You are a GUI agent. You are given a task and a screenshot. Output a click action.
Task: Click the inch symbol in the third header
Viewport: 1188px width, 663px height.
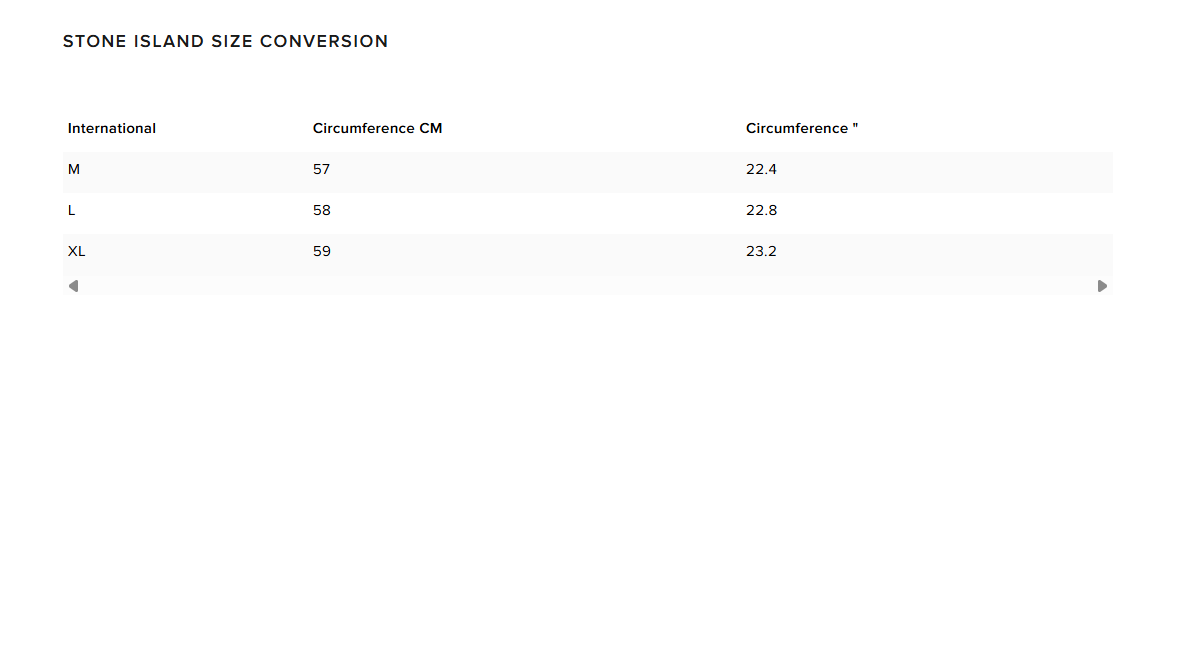(855, 126)
